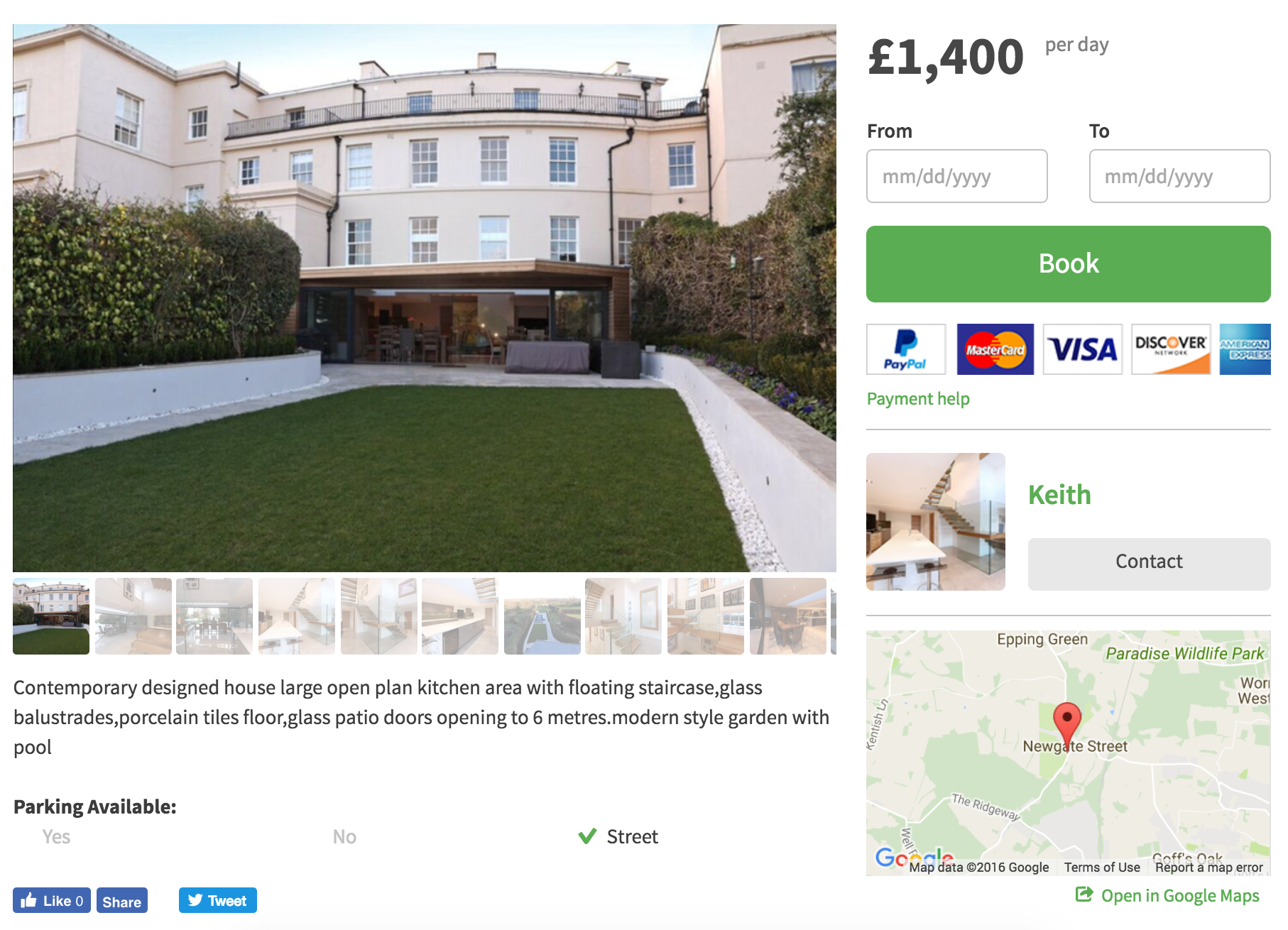Click the American Express card icon
The width and height of the screenshot is (1288, 930).
coord(1245,349)
